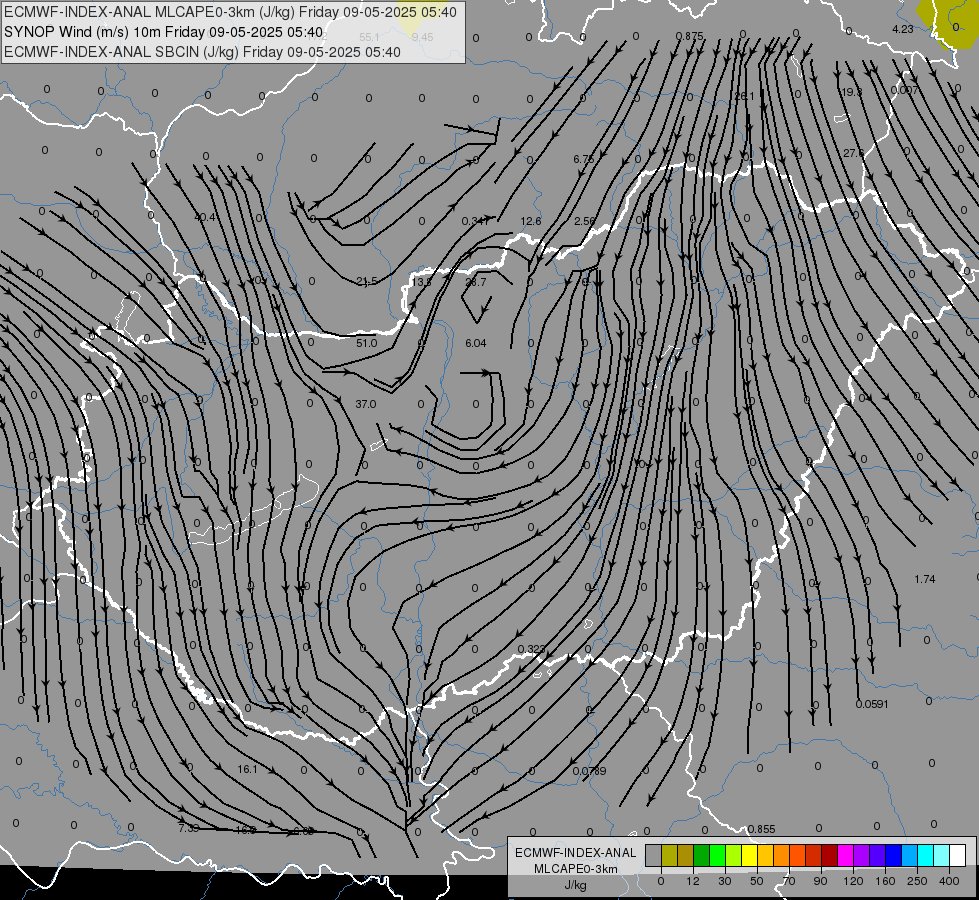Click the legend tick label 250
979x900 pixels.
pyautogui.click(x=917, y=881)
